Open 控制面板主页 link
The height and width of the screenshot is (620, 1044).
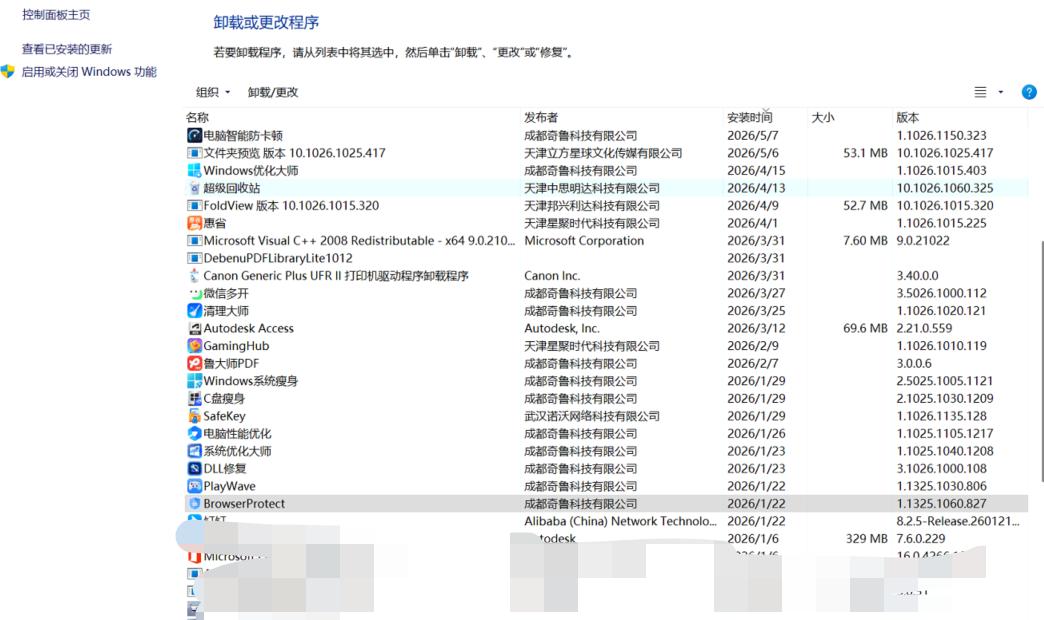pos(56,15)
